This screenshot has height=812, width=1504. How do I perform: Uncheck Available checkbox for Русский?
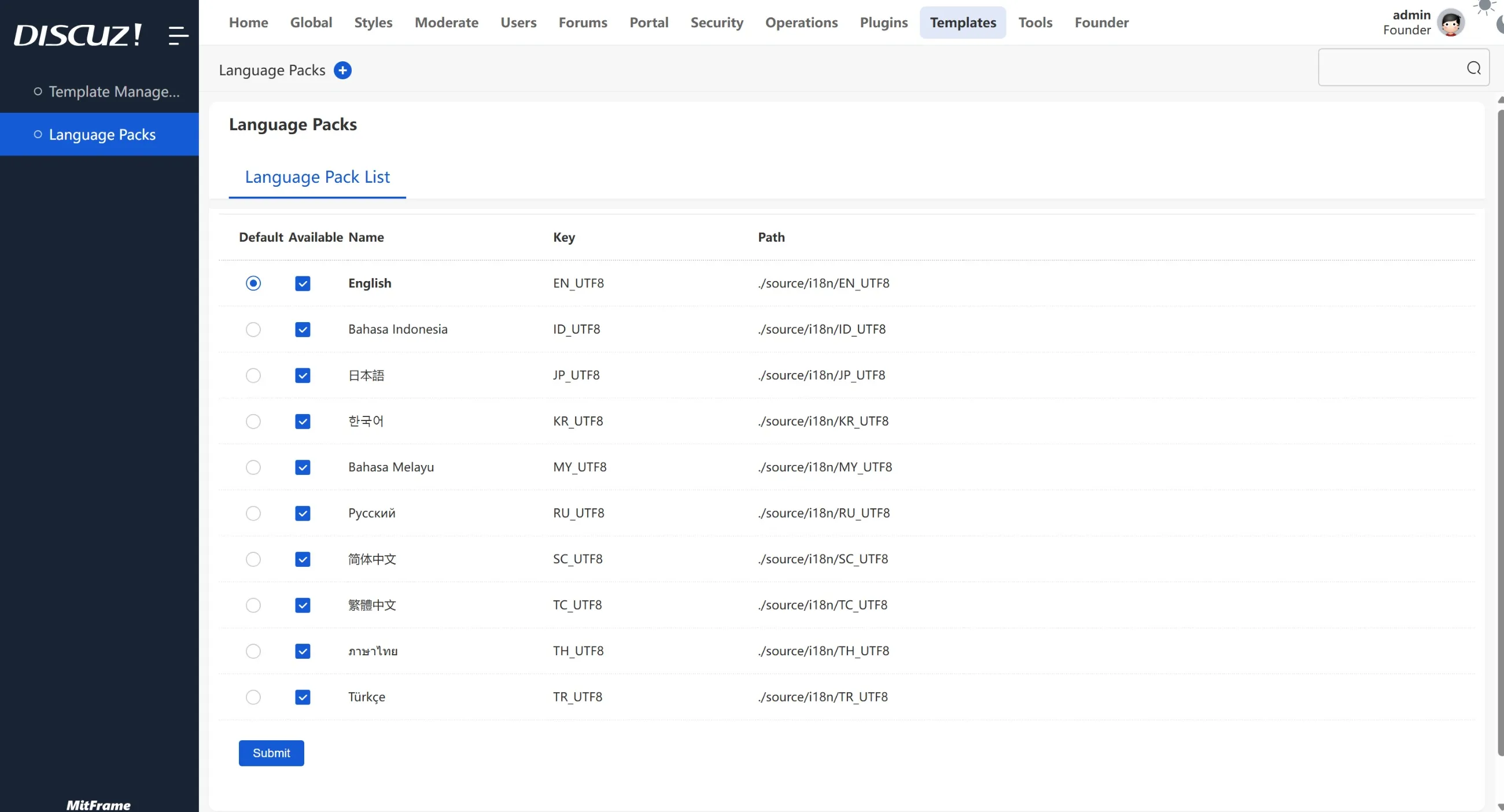[303, 513]
